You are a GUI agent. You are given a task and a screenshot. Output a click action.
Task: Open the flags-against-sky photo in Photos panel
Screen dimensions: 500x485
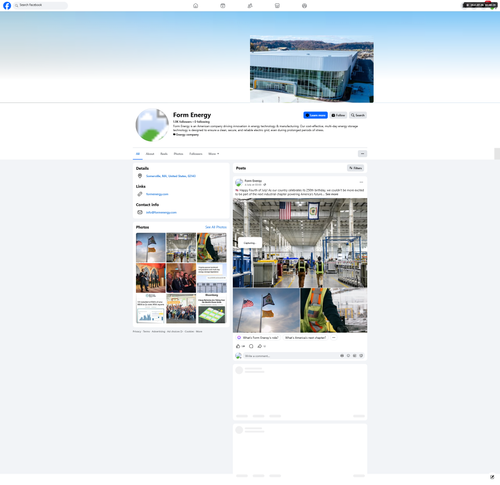click(x=151, y=247)
